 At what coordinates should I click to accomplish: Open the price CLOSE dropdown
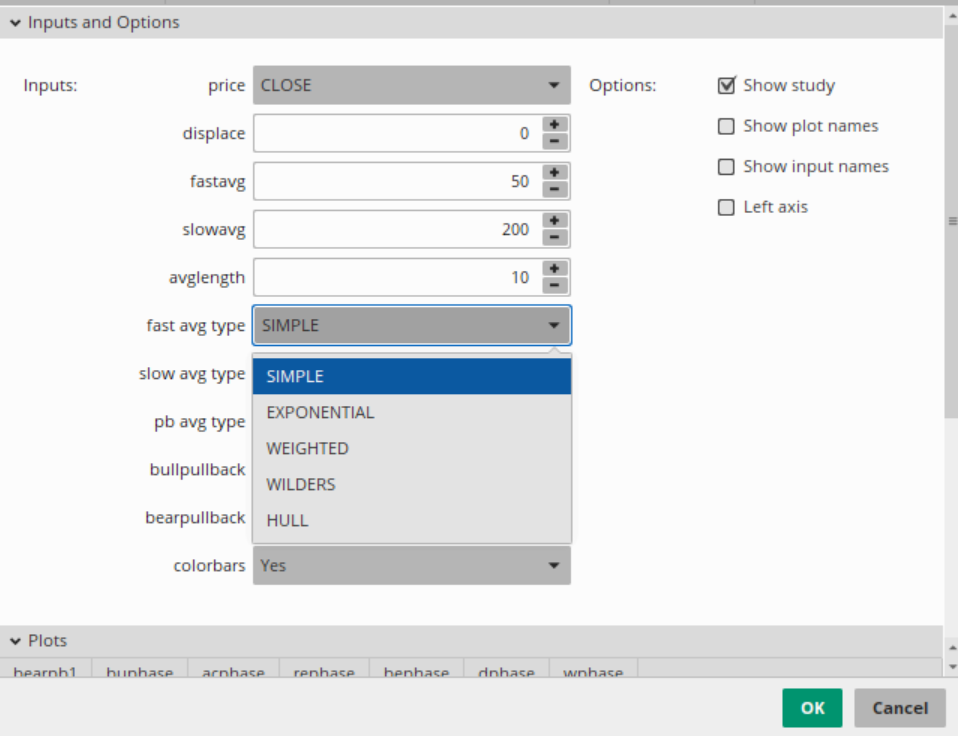[x=411, y=86]
